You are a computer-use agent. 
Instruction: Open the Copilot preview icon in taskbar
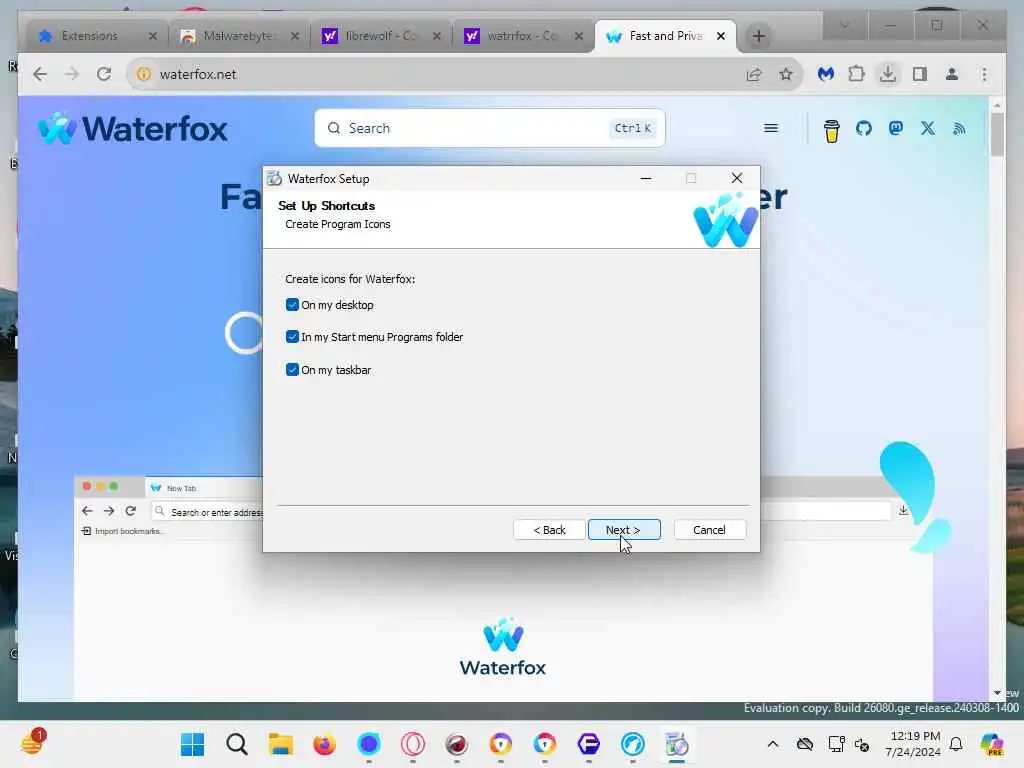992,744
